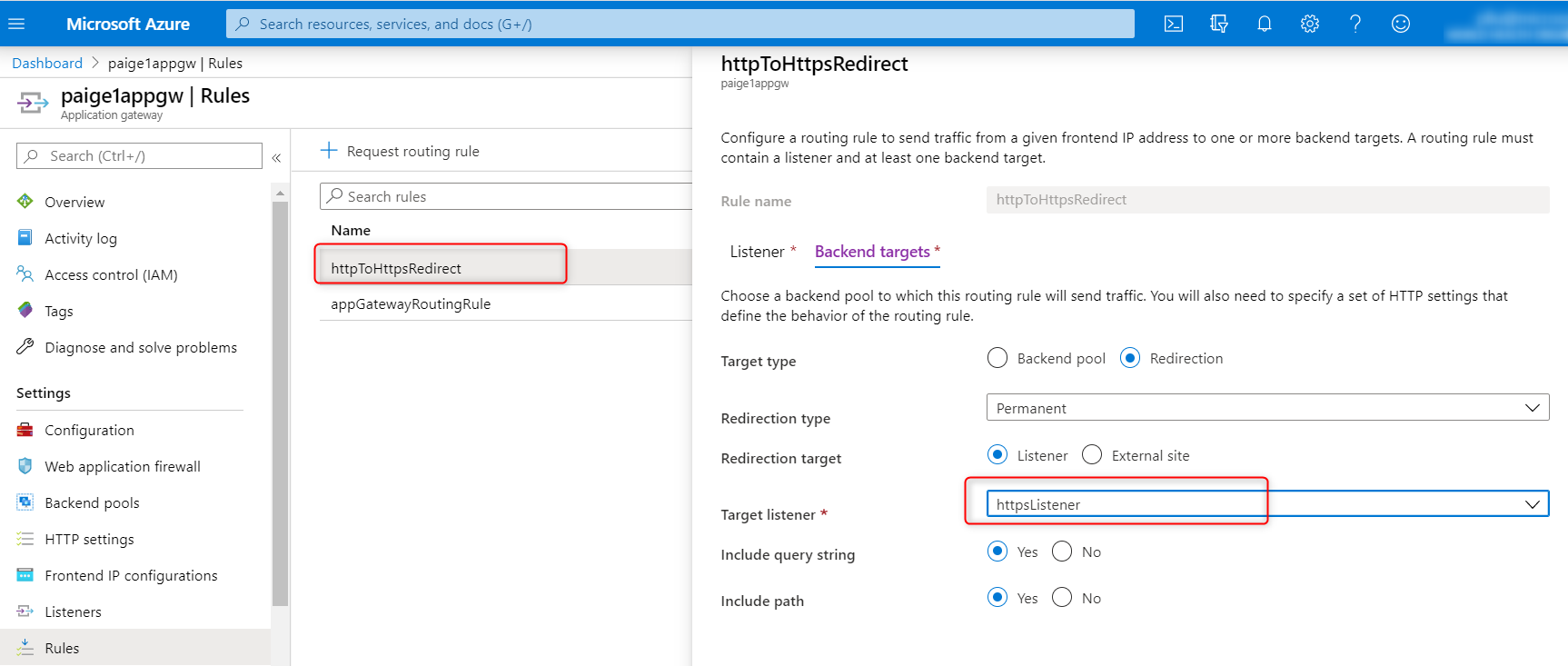Open the Help question mark icon
The image size is (1568, 666).
point(1355,24)
